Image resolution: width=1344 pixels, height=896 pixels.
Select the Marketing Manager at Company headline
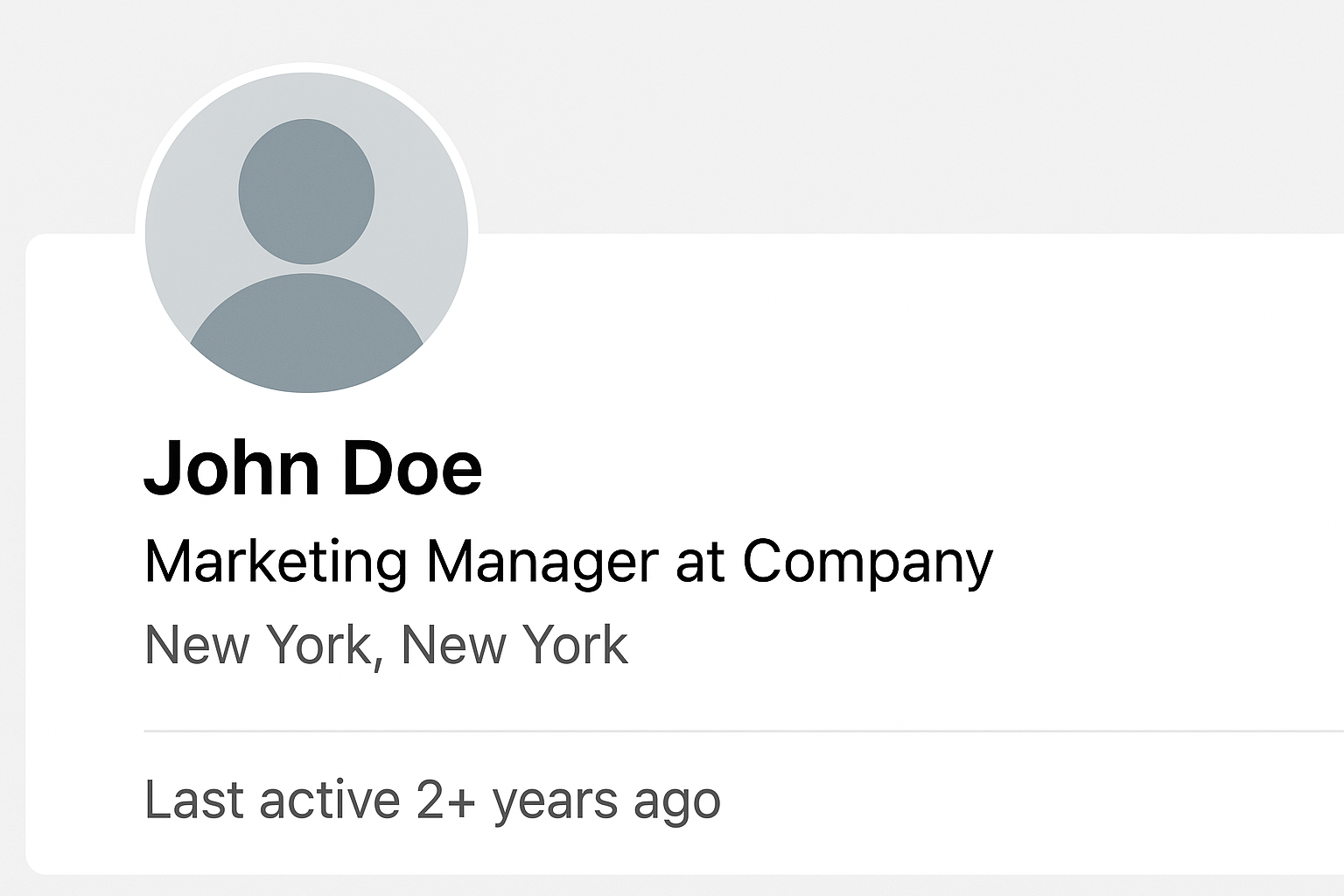point(568,561)
